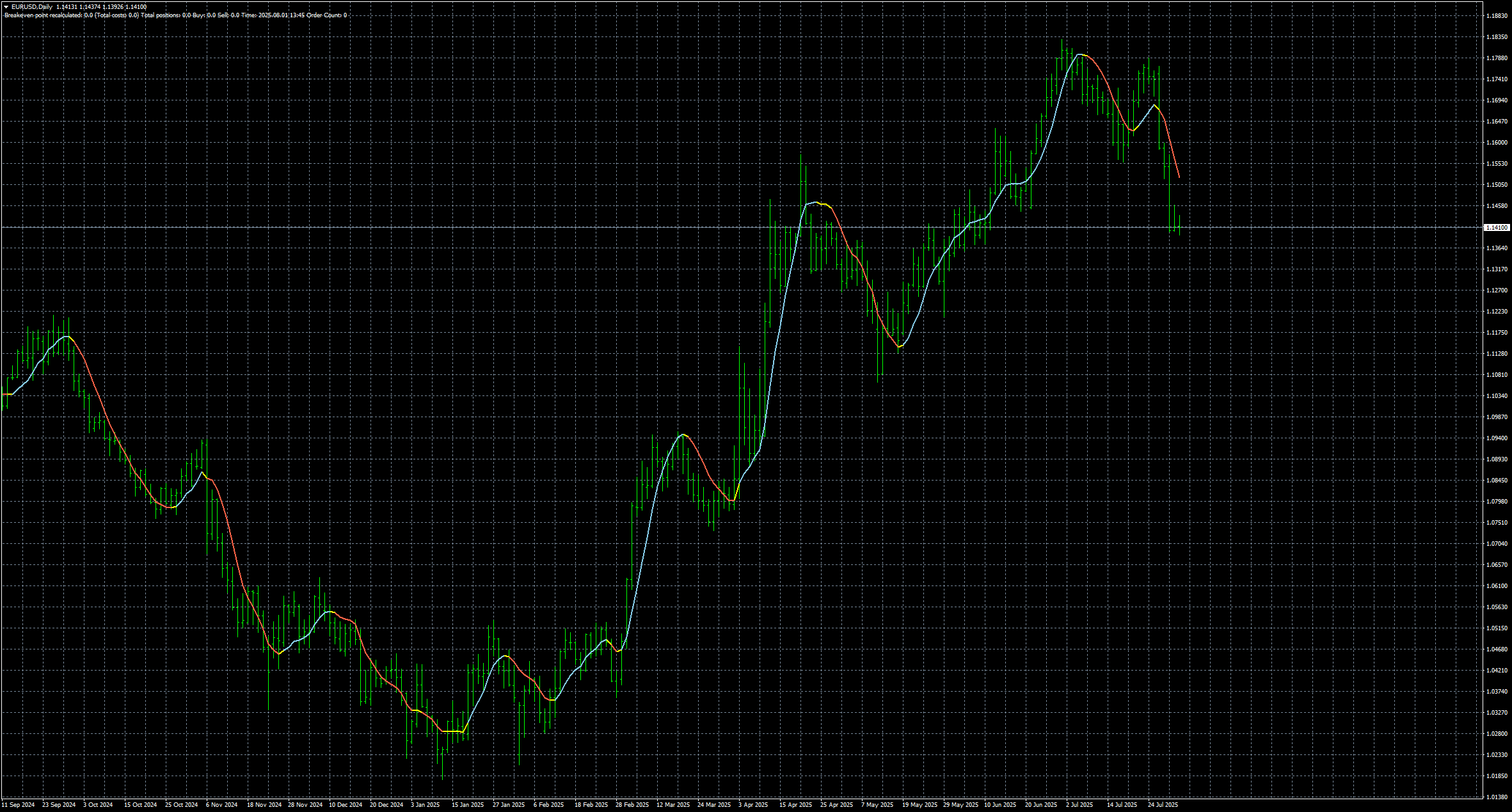The image size is (1512, 812).
Task: Click the 1.14580 price axis label
Action: point(1497,206)
